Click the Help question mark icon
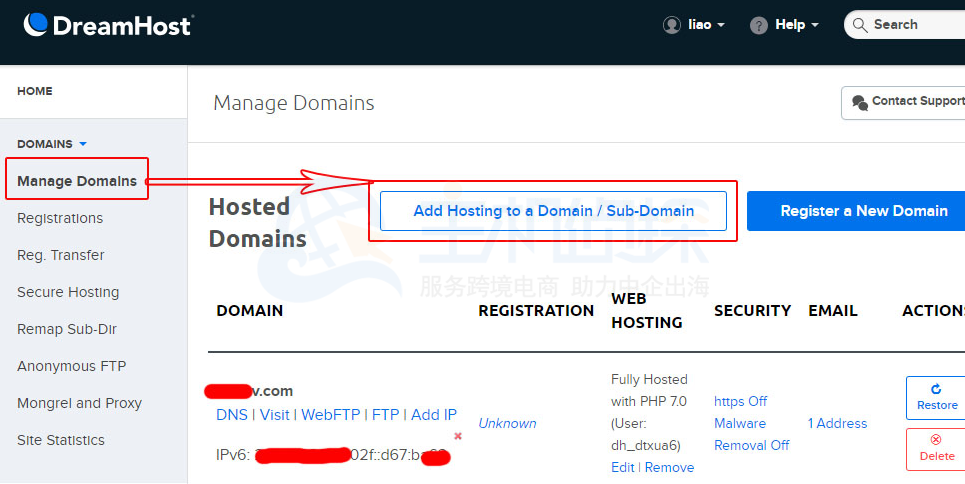This screenshot has height=484, width=965. point(759,25)
